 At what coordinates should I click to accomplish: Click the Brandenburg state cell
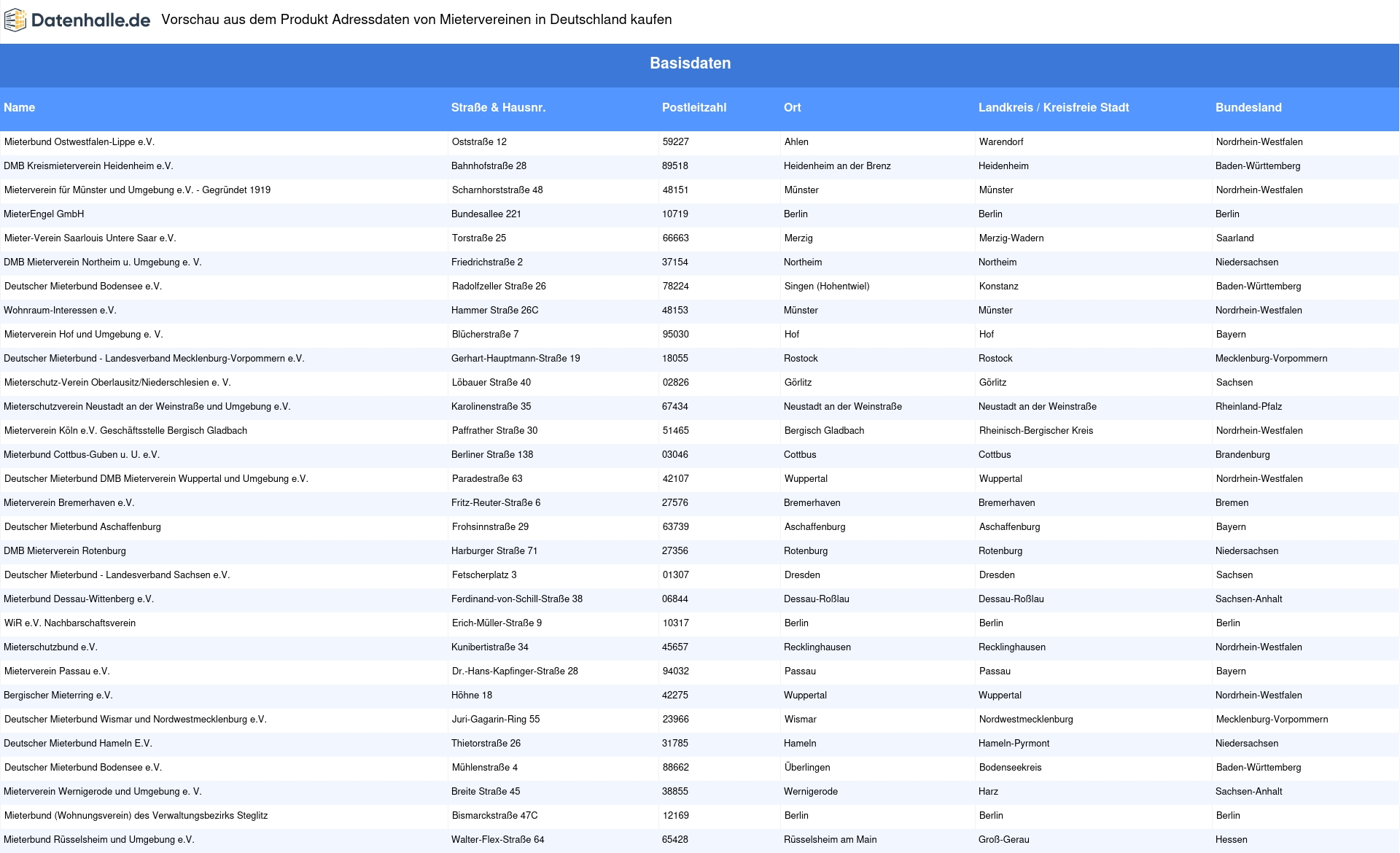1242,455
